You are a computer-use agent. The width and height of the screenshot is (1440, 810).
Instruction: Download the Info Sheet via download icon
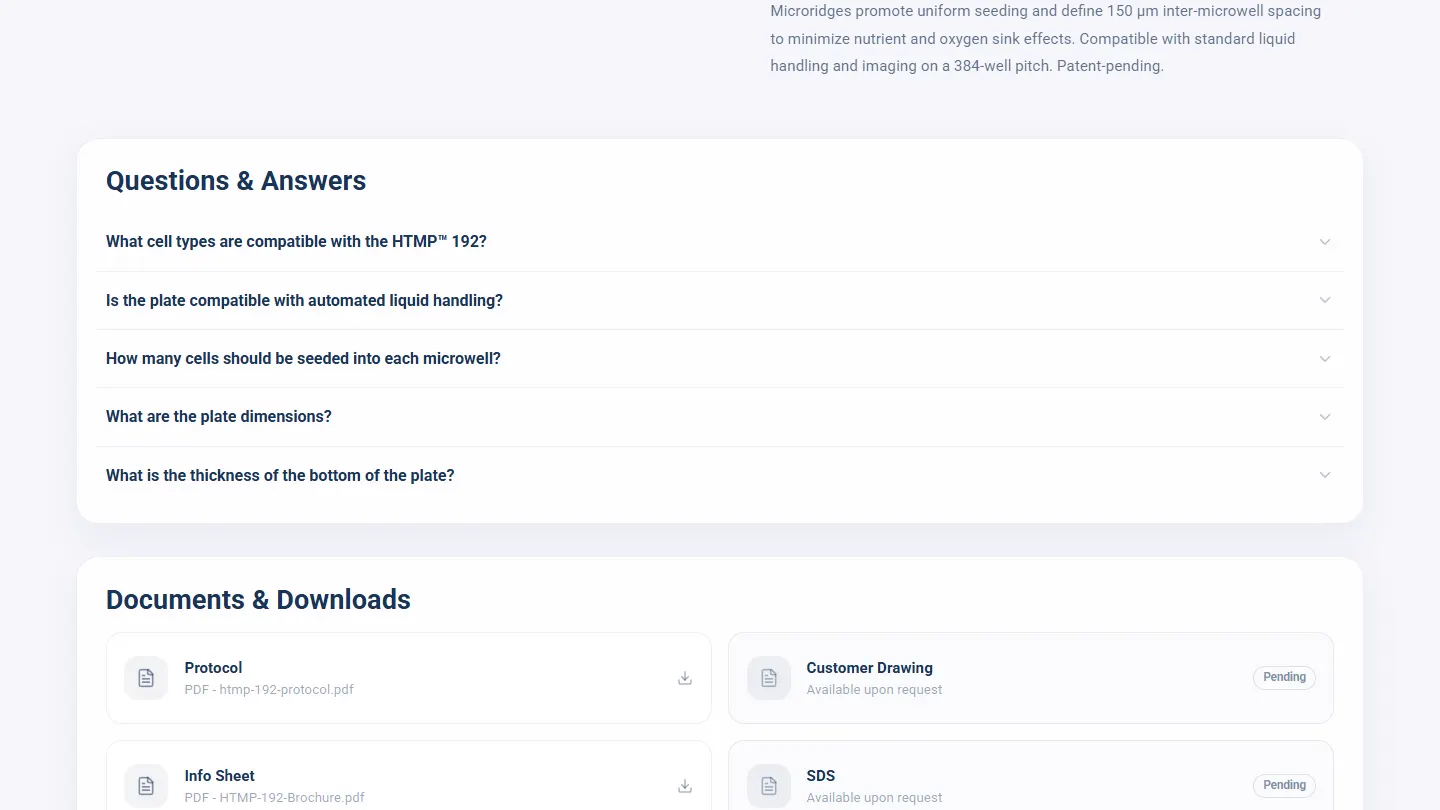pyautogui.click(x=685, y=786)
